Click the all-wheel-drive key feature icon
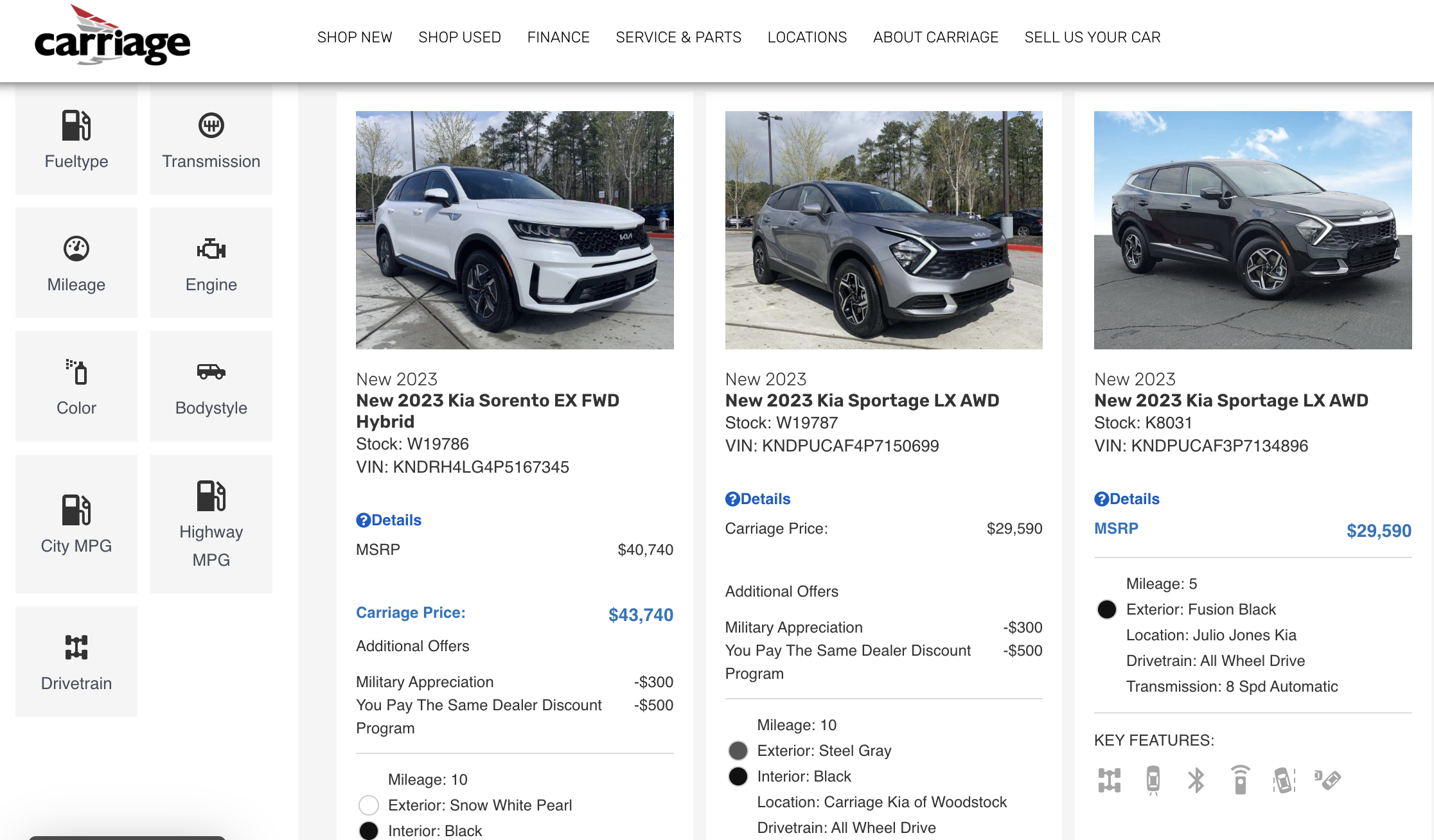1434x840 pixels. click(1110, 780)
